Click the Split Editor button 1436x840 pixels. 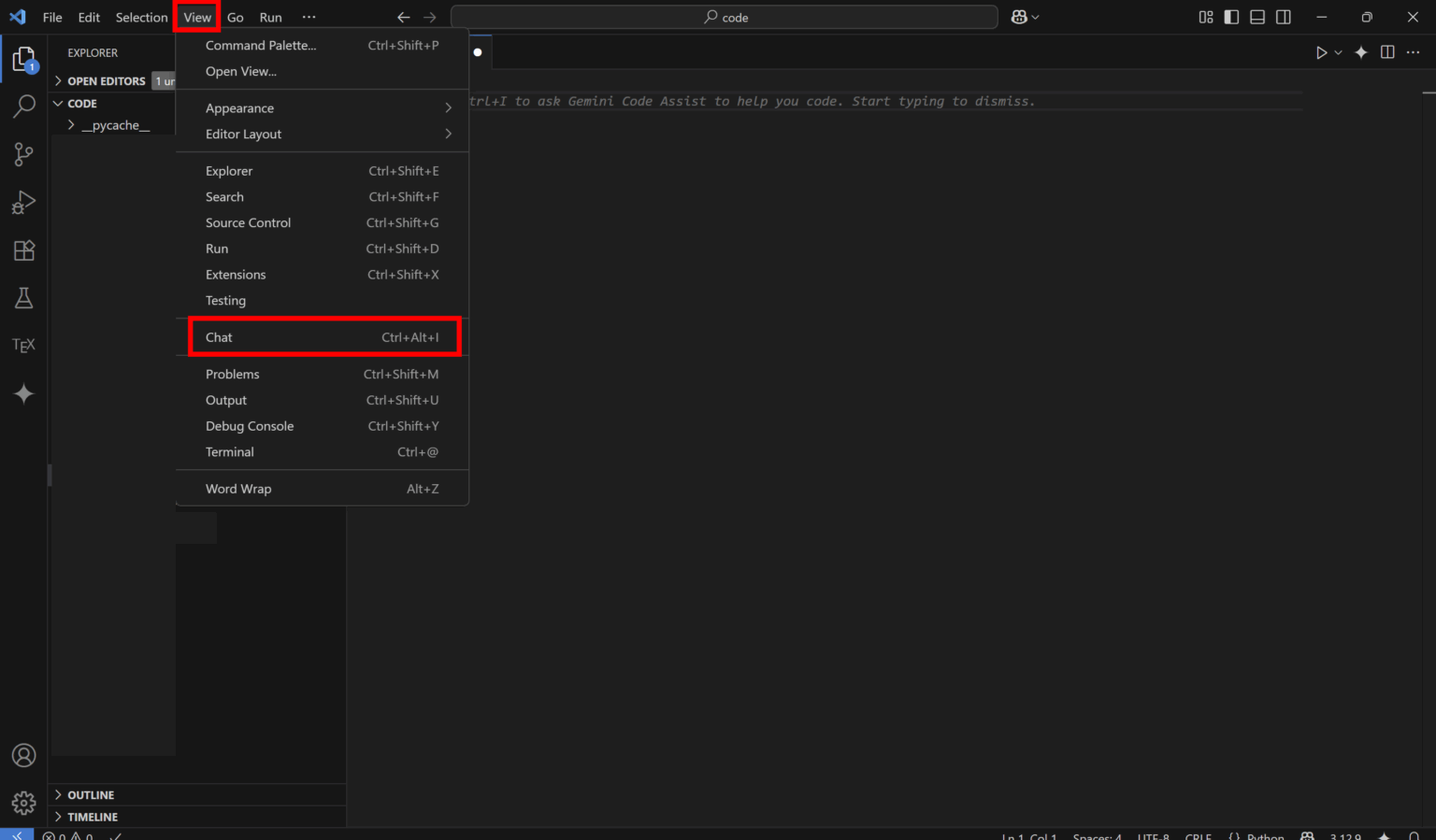pos(1386,52)
